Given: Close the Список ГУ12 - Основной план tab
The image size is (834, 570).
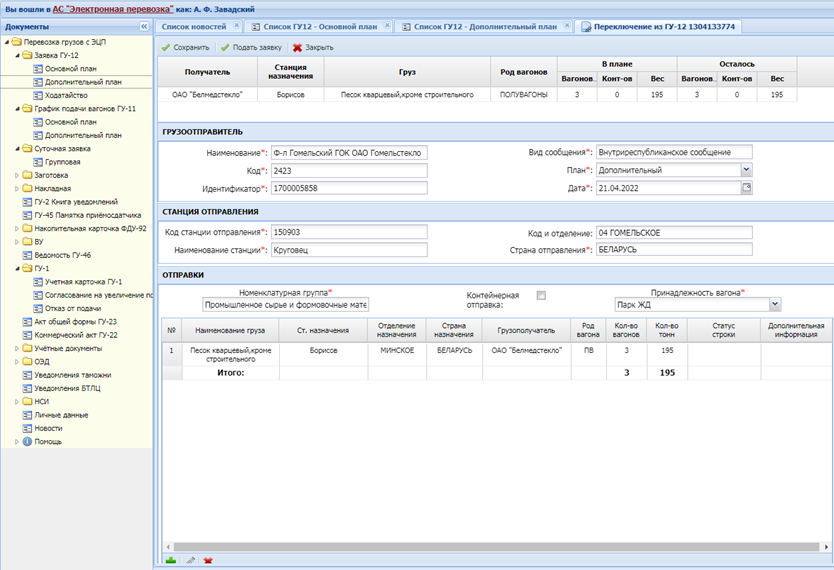Looking at the screenshot, I should click(388, 26).
